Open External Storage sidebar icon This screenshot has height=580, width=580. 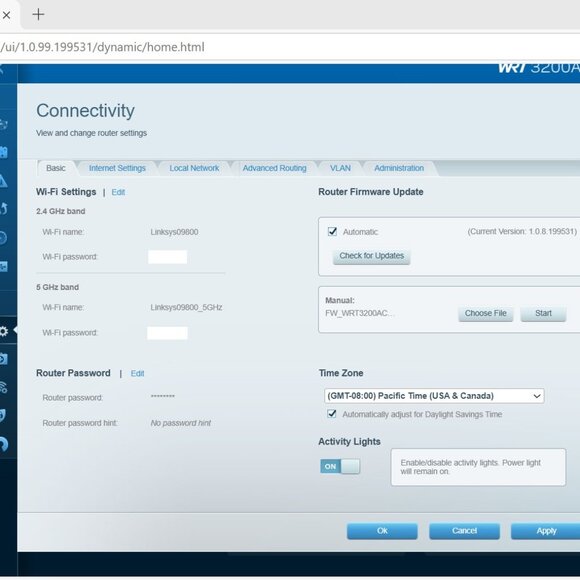(x=4, y=266)
